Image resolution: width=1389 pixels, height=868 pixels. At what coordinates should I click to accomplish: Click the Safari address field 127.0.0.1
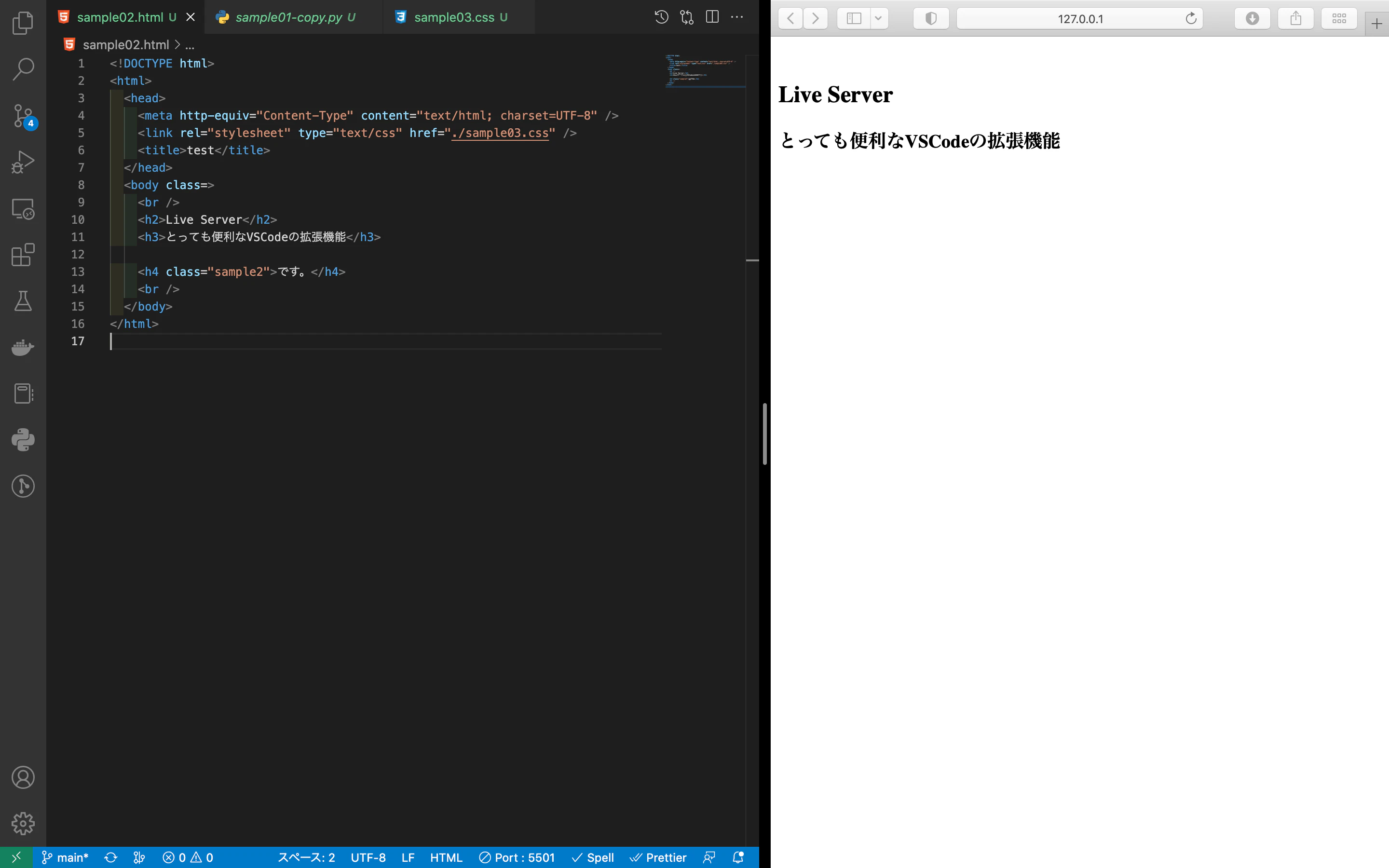(x=1080, y=18)
